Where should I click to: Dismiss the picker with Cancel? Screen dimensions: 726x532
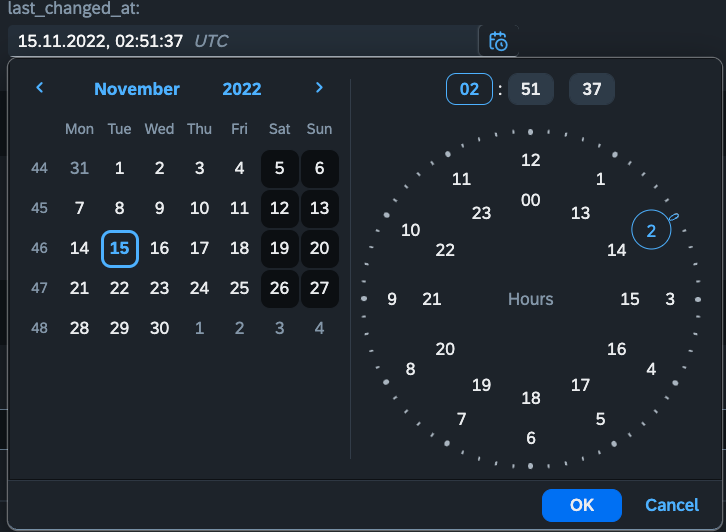672,505
